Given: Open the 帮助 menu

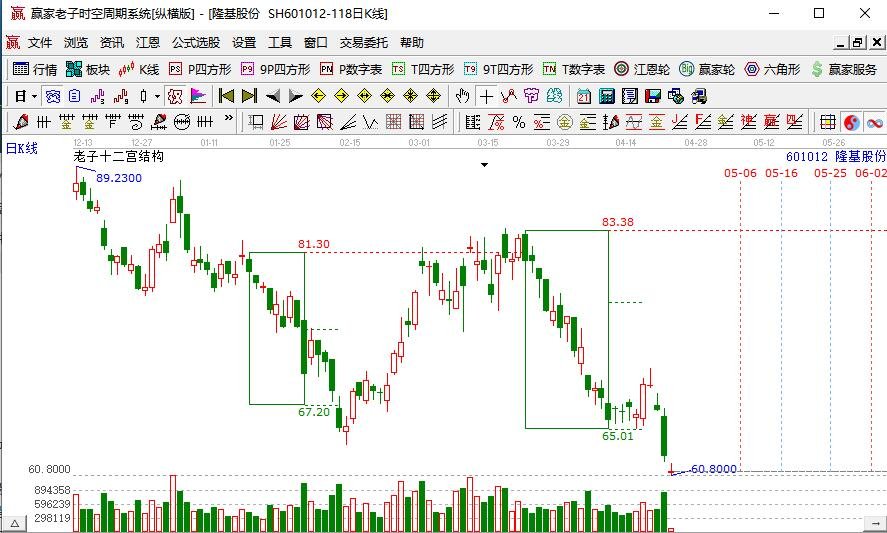Looking at the screenshot, I should tap(412, 42).
